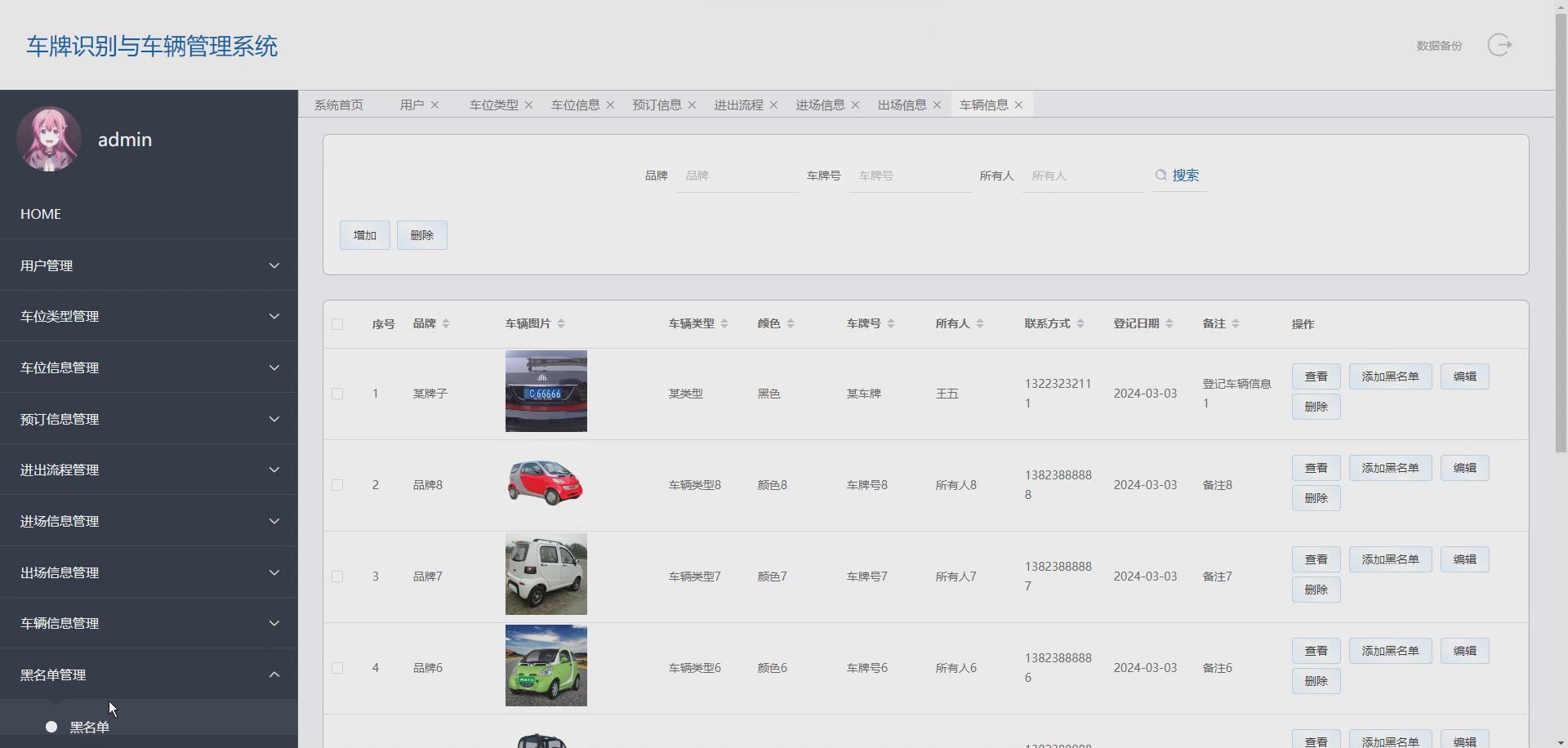Switch to the 用户 tab
This screenshot has width=1568, height=748.
click(x=412, y=105)
